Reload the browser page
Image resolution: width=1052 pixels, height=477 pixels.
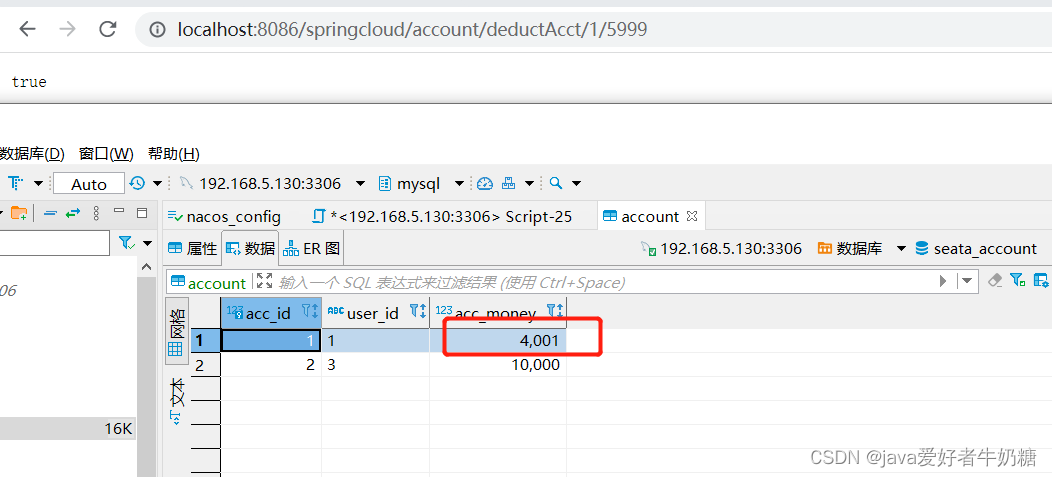[x=107, y=30]
